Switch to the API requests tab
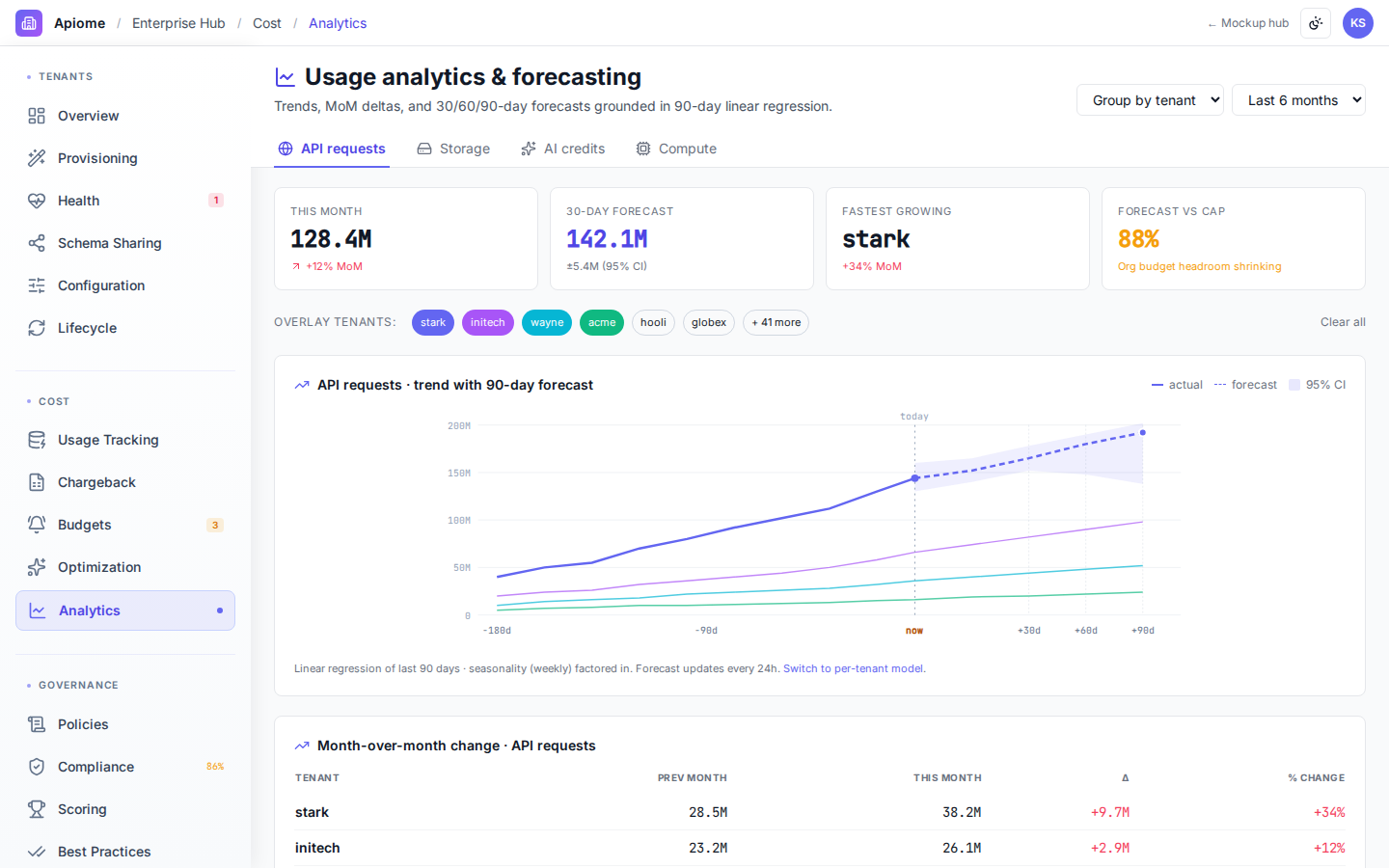The image size is (1389, 868). pos(332,149)
